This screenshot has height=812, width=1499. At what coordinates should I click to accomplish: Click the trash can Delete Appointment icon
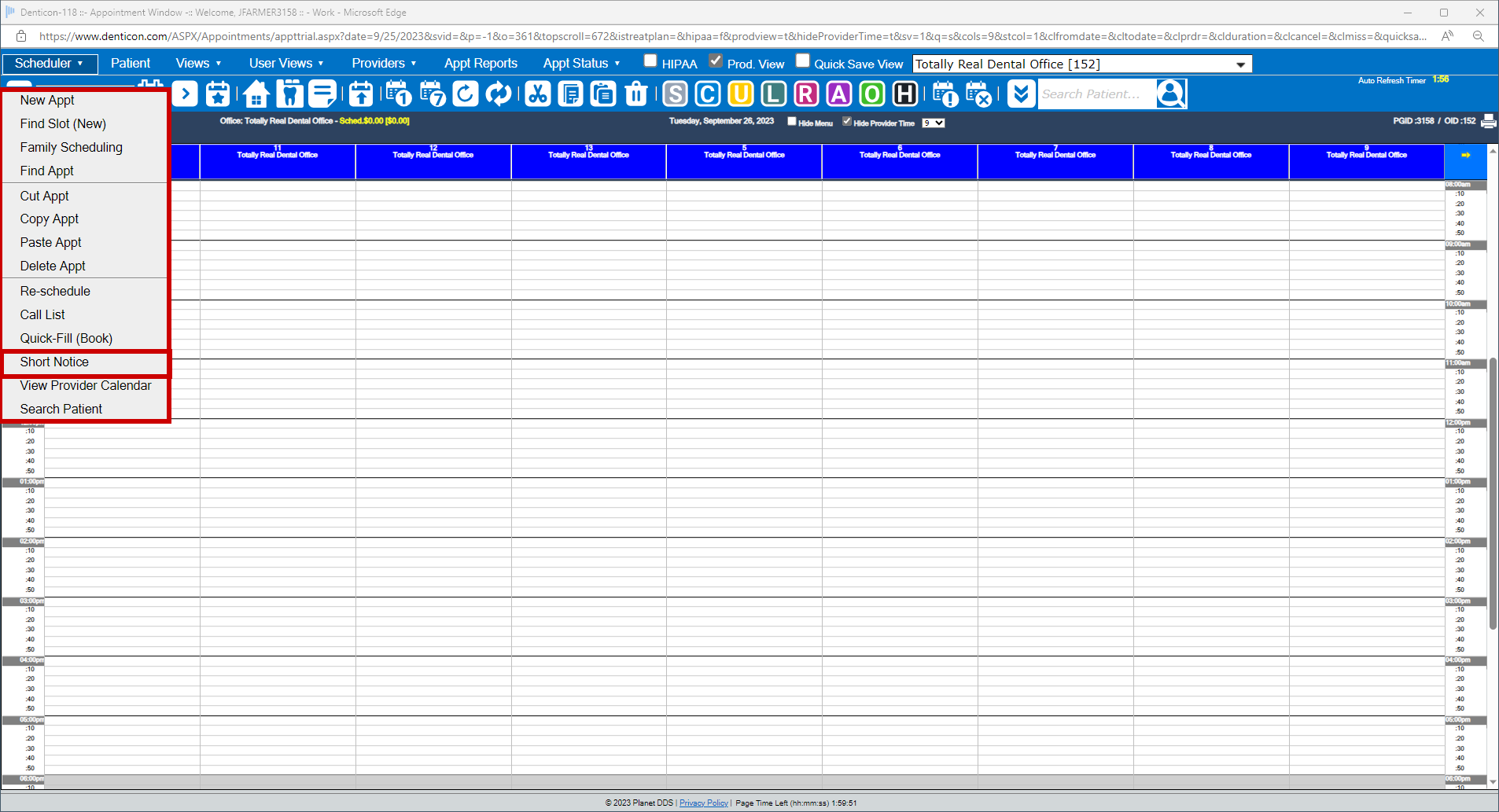(635, 94)
